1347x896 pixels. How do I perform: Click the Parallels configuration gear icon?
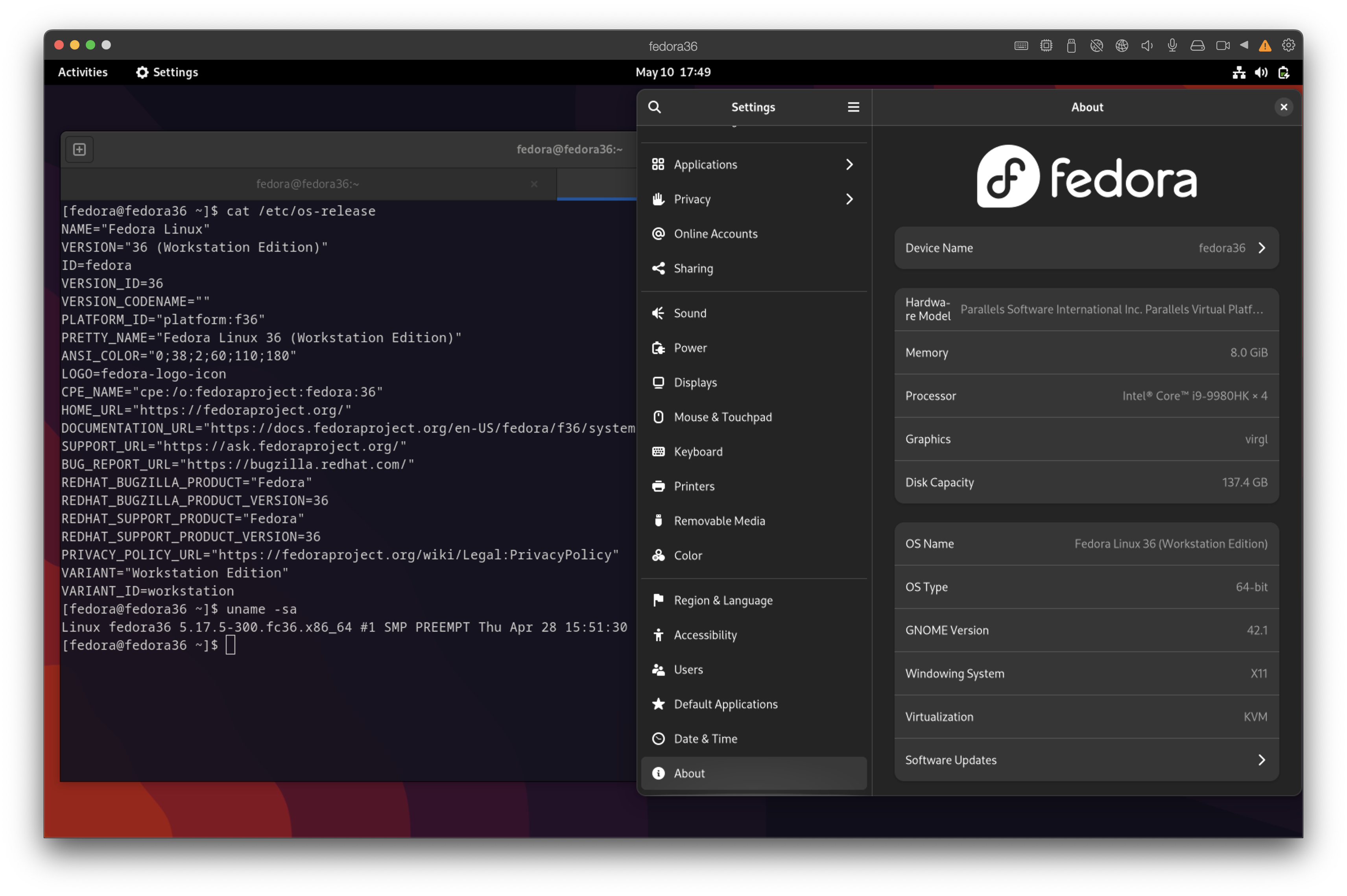1288,45
